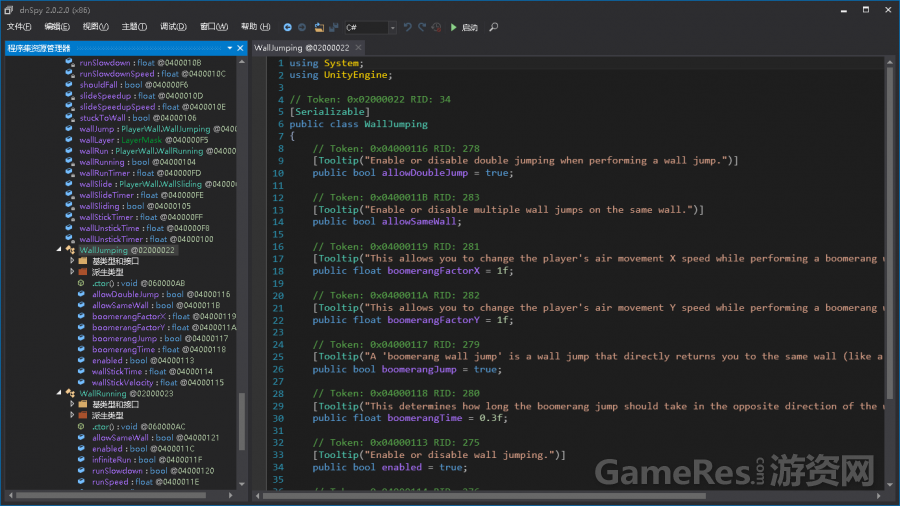Click the WallJumping class name in code
The image size is (900, 506).
point(396,124)
